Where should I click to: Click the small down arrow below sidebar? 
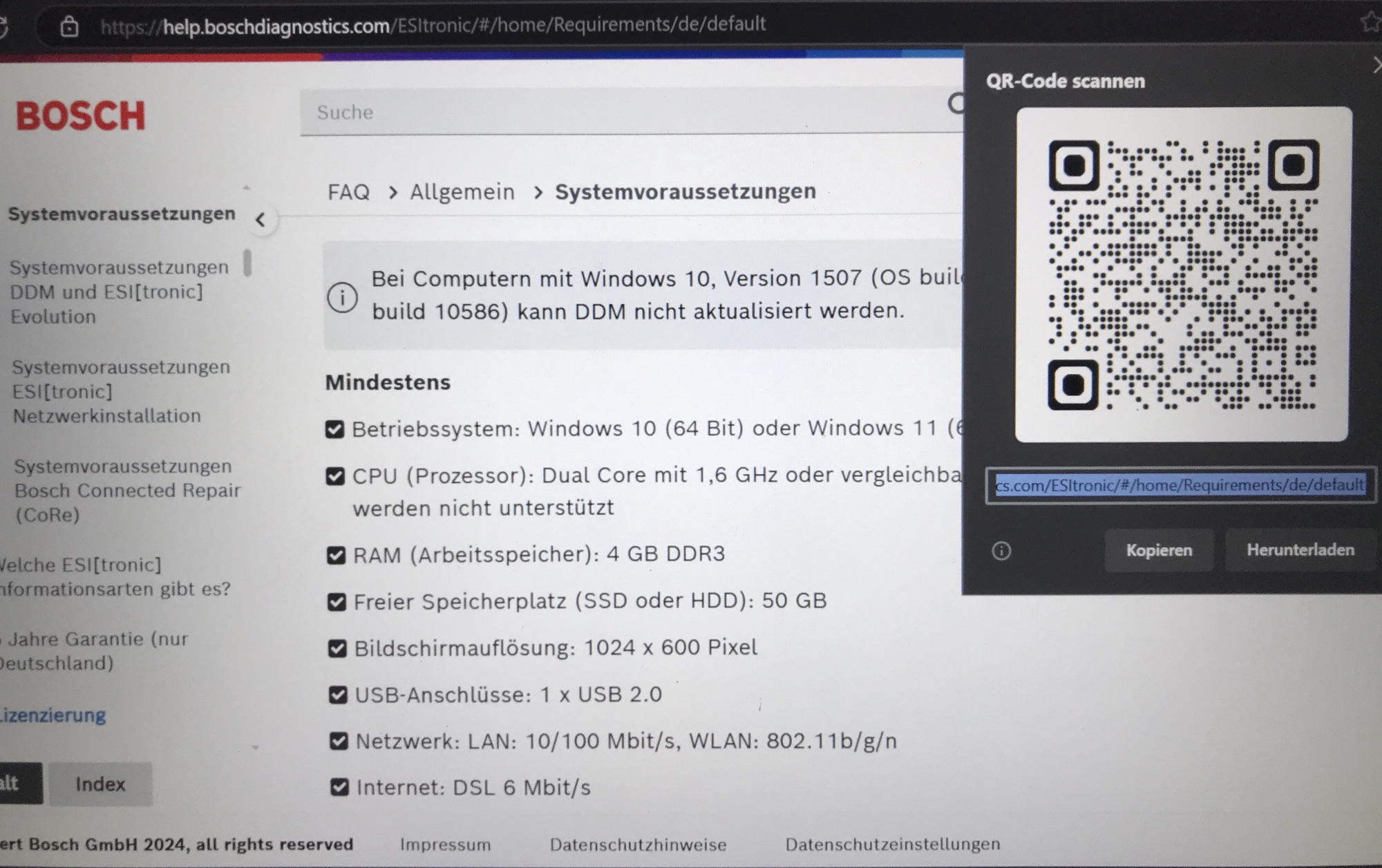[x=255, y=747]
